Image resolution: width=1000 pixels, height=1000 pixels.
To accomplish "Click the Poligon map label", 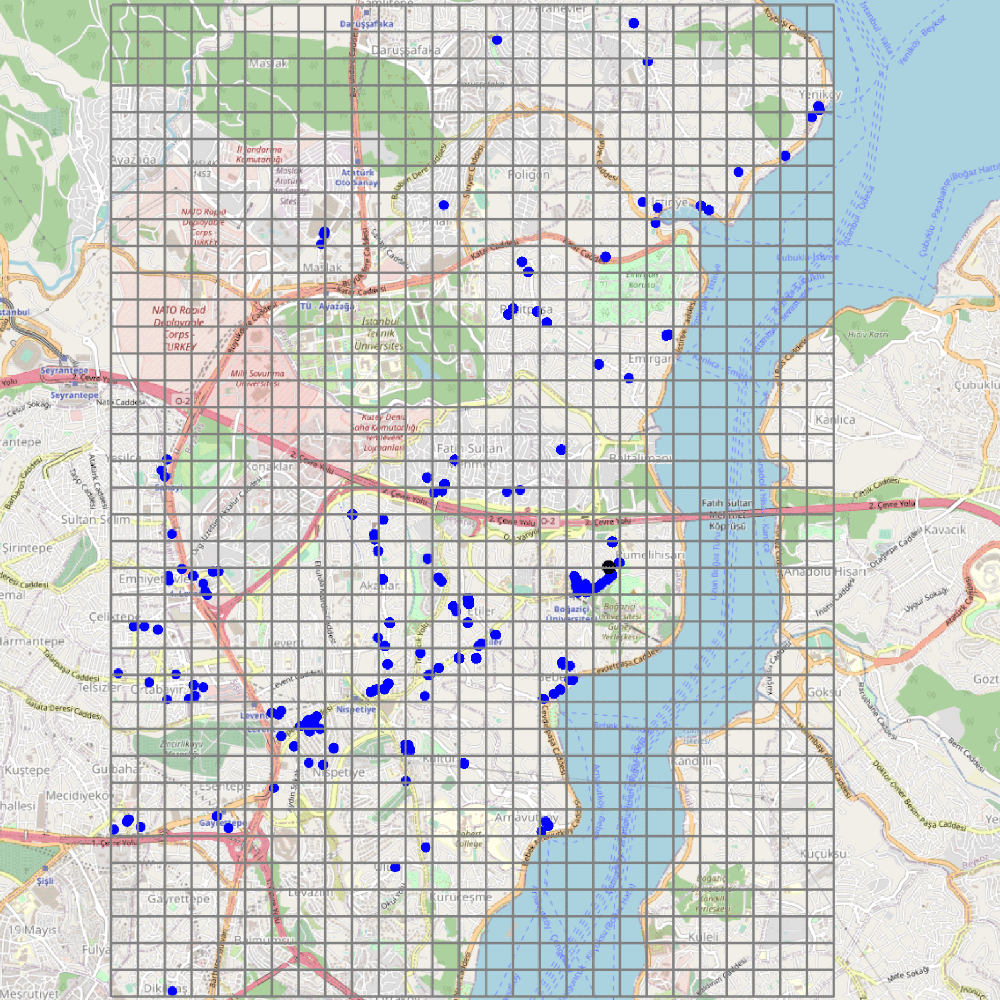I will click(x=529, y=175).
